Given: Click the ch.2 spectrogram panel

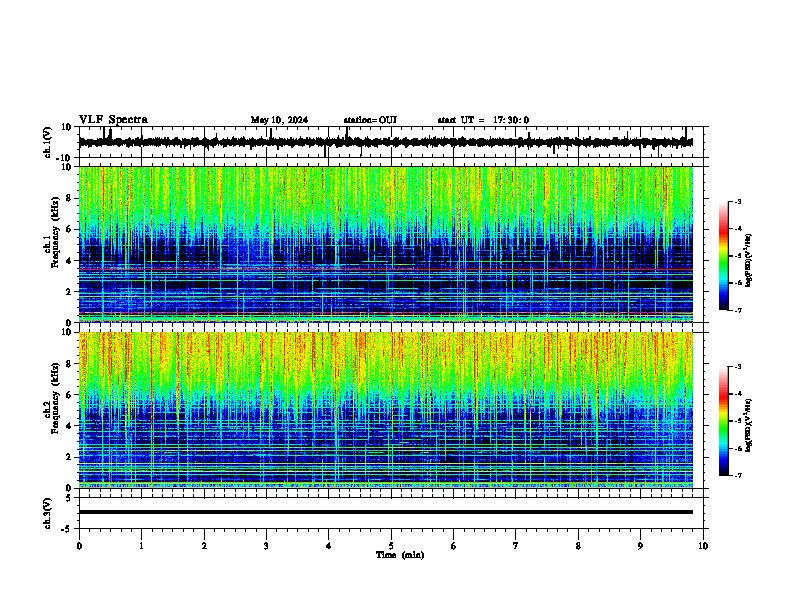Looking at the screenshot, I should pyautogui.click(x=386, y=410).
